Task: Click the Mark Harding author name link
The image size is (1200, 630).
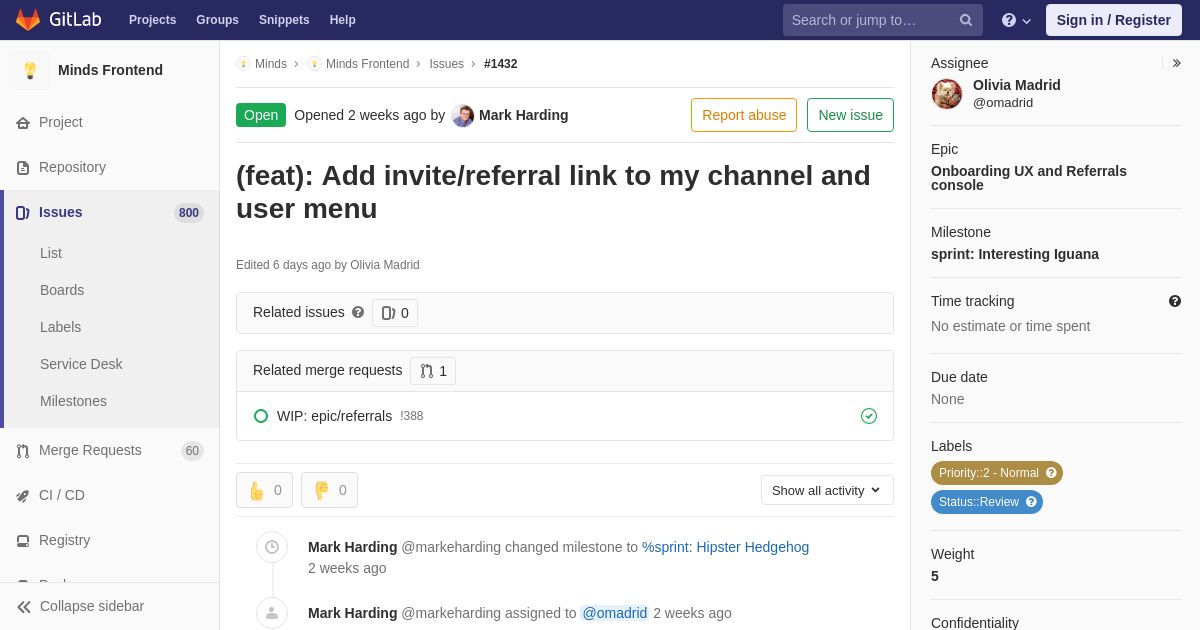Action: point(523,115)
